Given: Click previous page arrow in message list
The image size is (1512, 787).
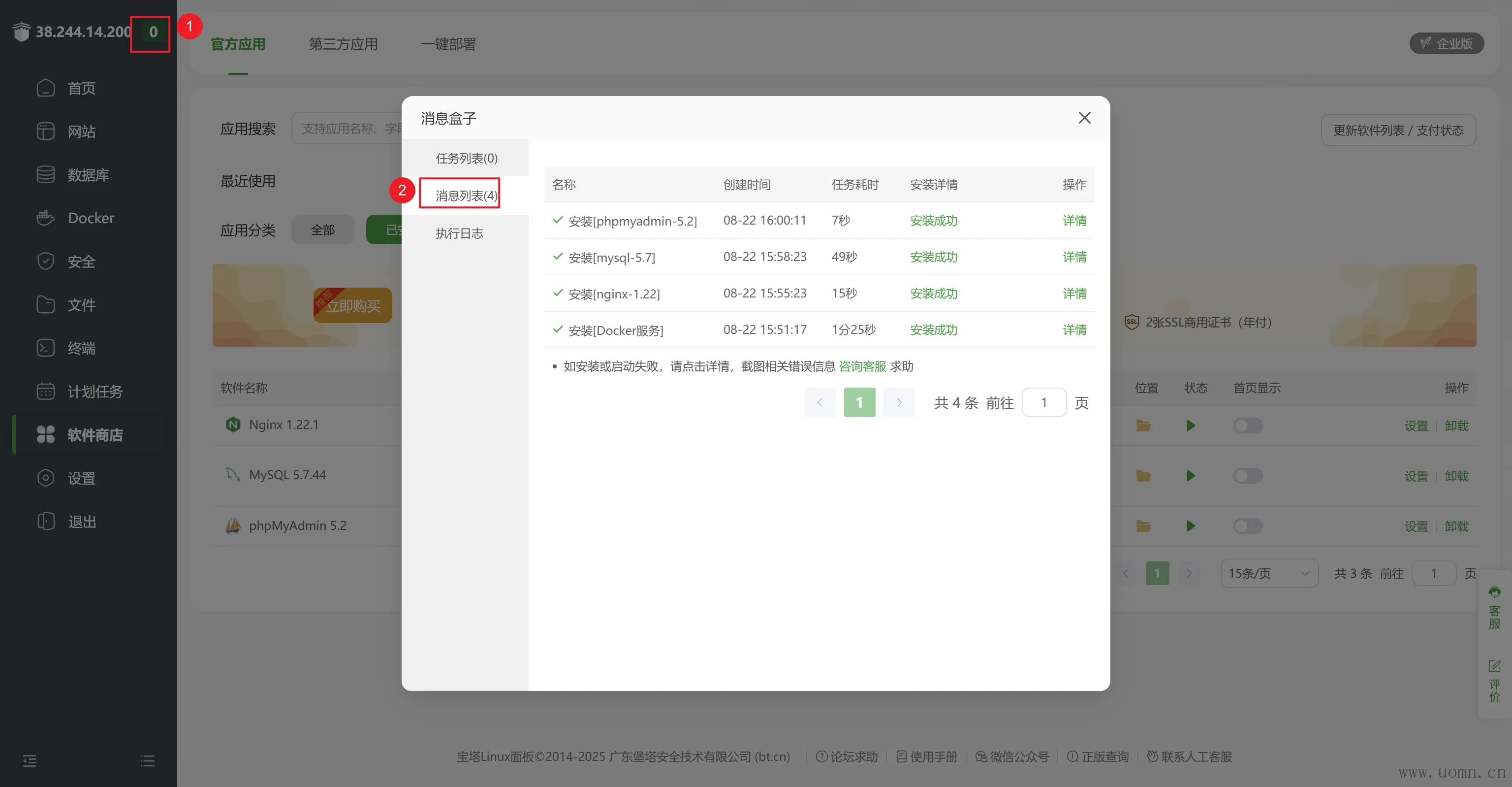Looking at the screenshot, I should [820, 402].
